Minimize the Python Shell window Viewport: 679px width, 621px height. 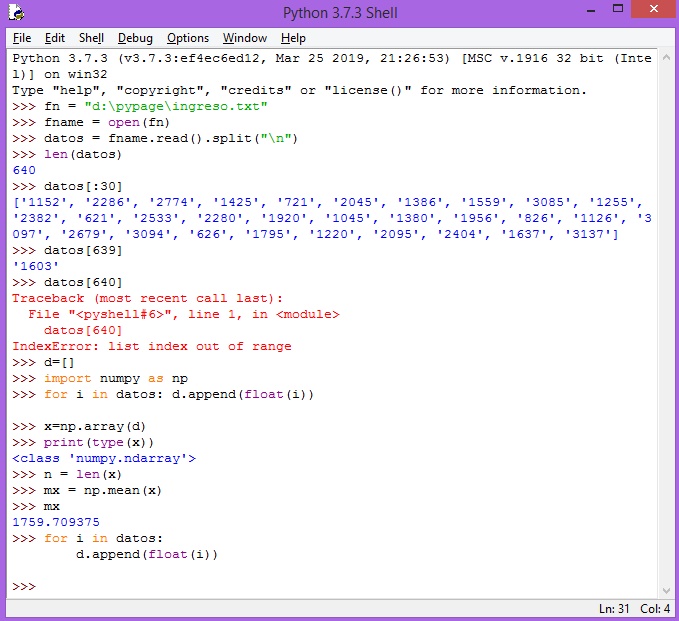click(591, 10)
